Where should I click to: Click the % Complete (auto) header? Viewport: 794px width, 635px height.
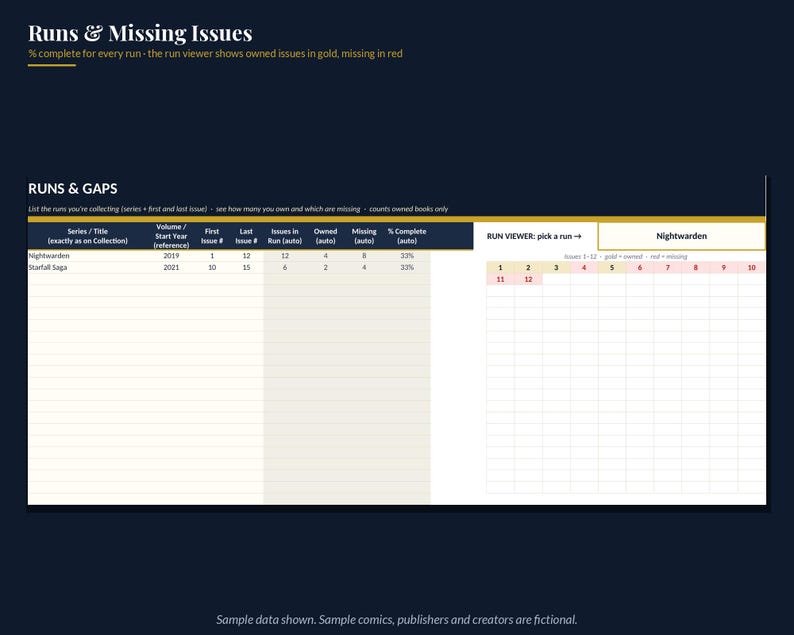pos(407,236)
